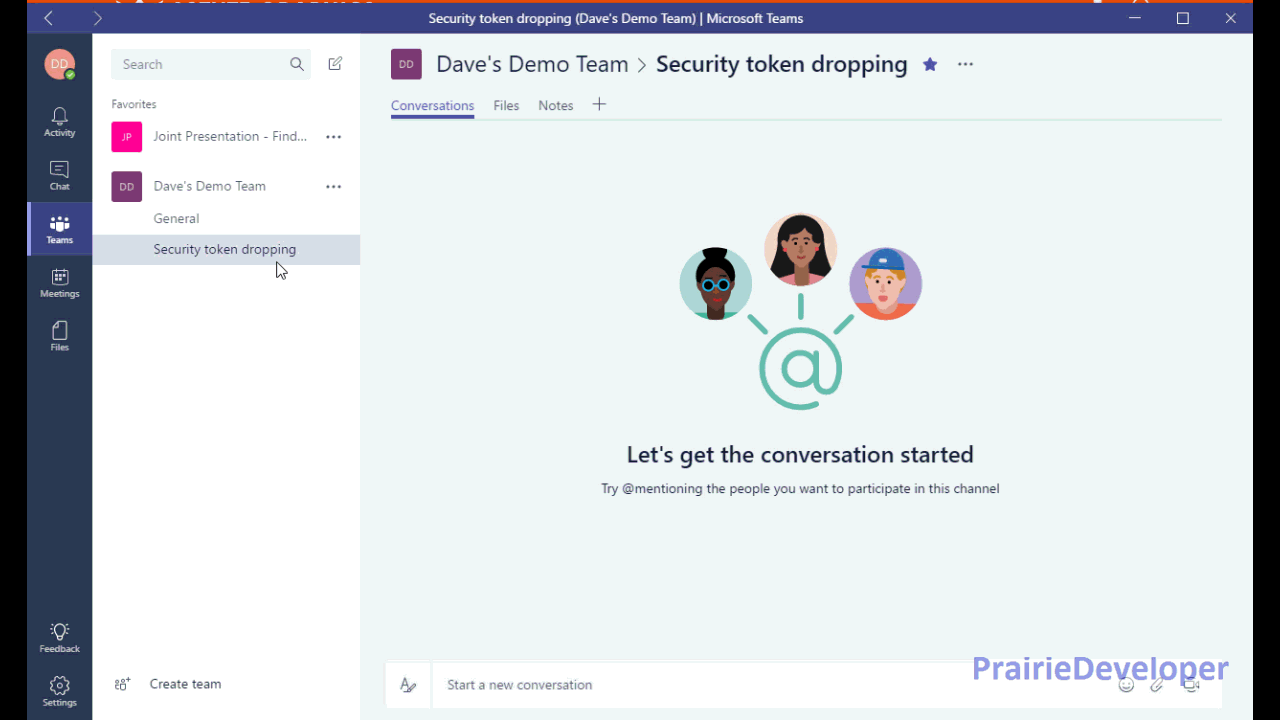1280x720 pixels.
Task: Open the Activity feed
Action: (x=59, y=122)
